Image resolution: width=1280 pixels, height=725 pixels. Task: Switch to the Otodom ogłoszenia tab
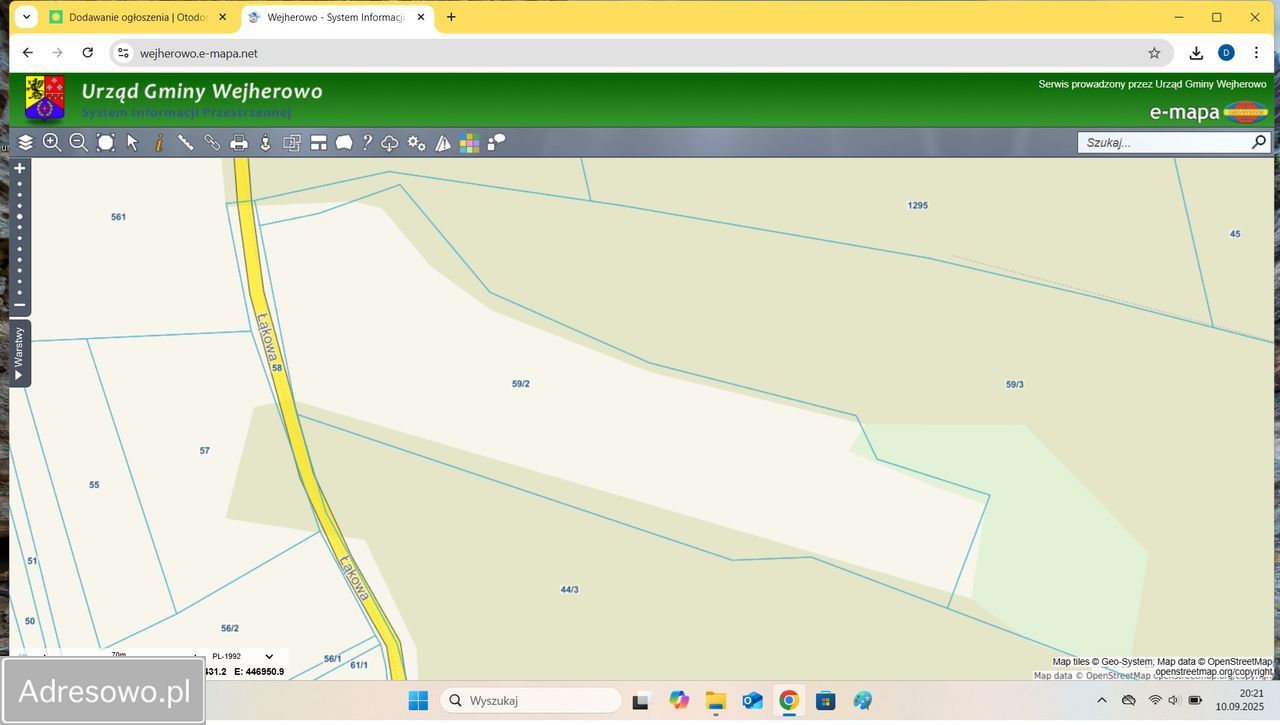tap(138, 17)
